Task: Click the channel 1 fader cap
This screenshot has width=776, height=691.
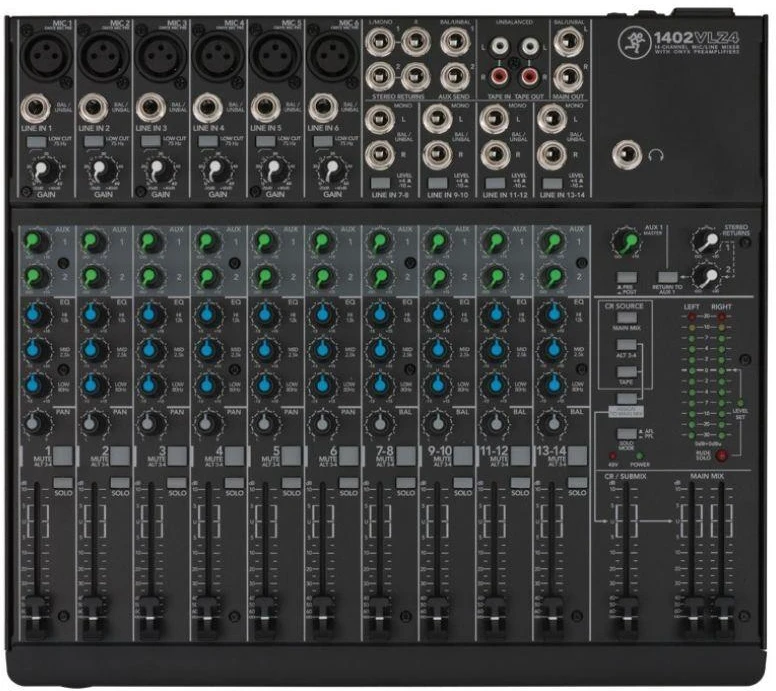Action: pyautogui.click(x=37, y=618)
